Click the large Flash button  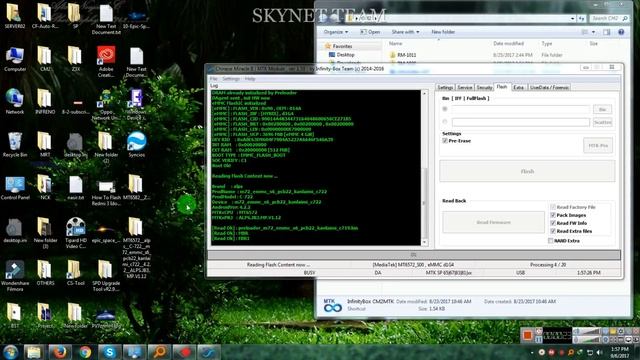click(x=527, y=171)
